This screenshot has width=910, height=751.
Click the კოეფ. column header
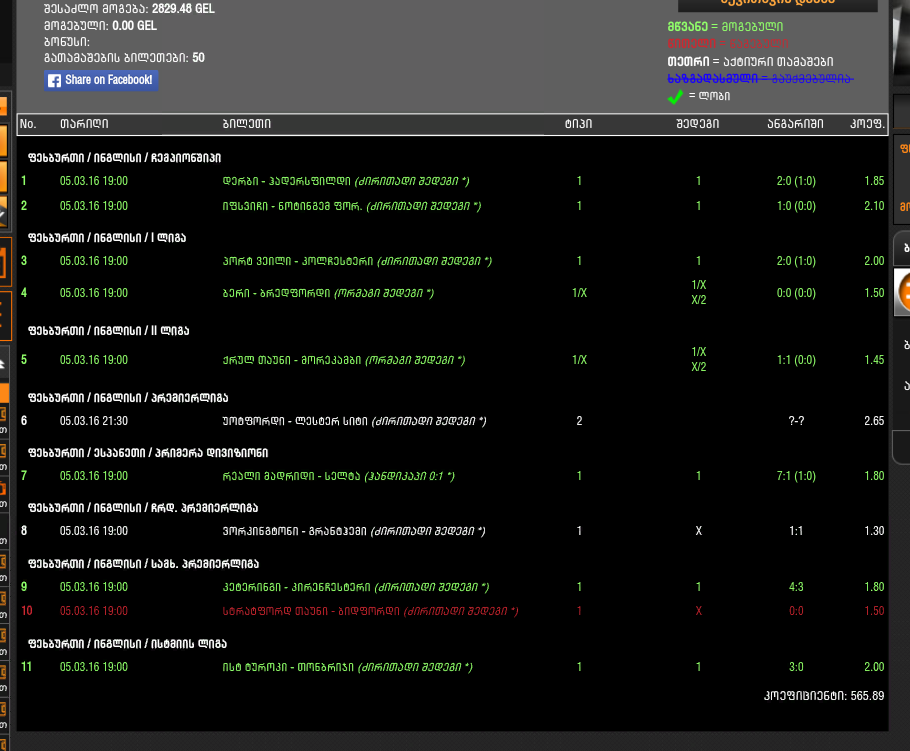pos(866,124)
